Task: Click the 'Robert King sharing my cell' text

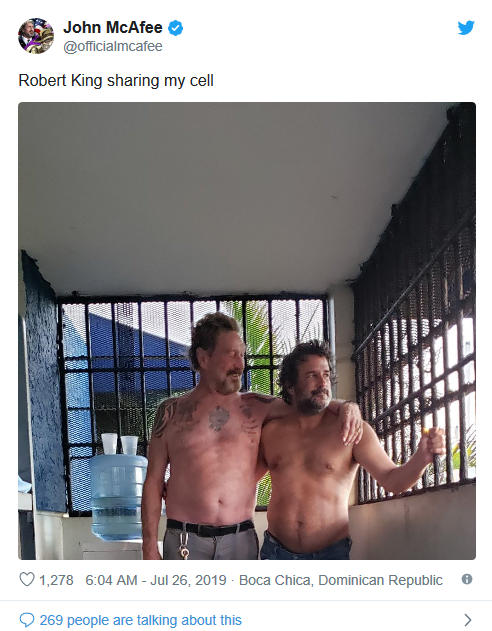Action: (116, 80)
